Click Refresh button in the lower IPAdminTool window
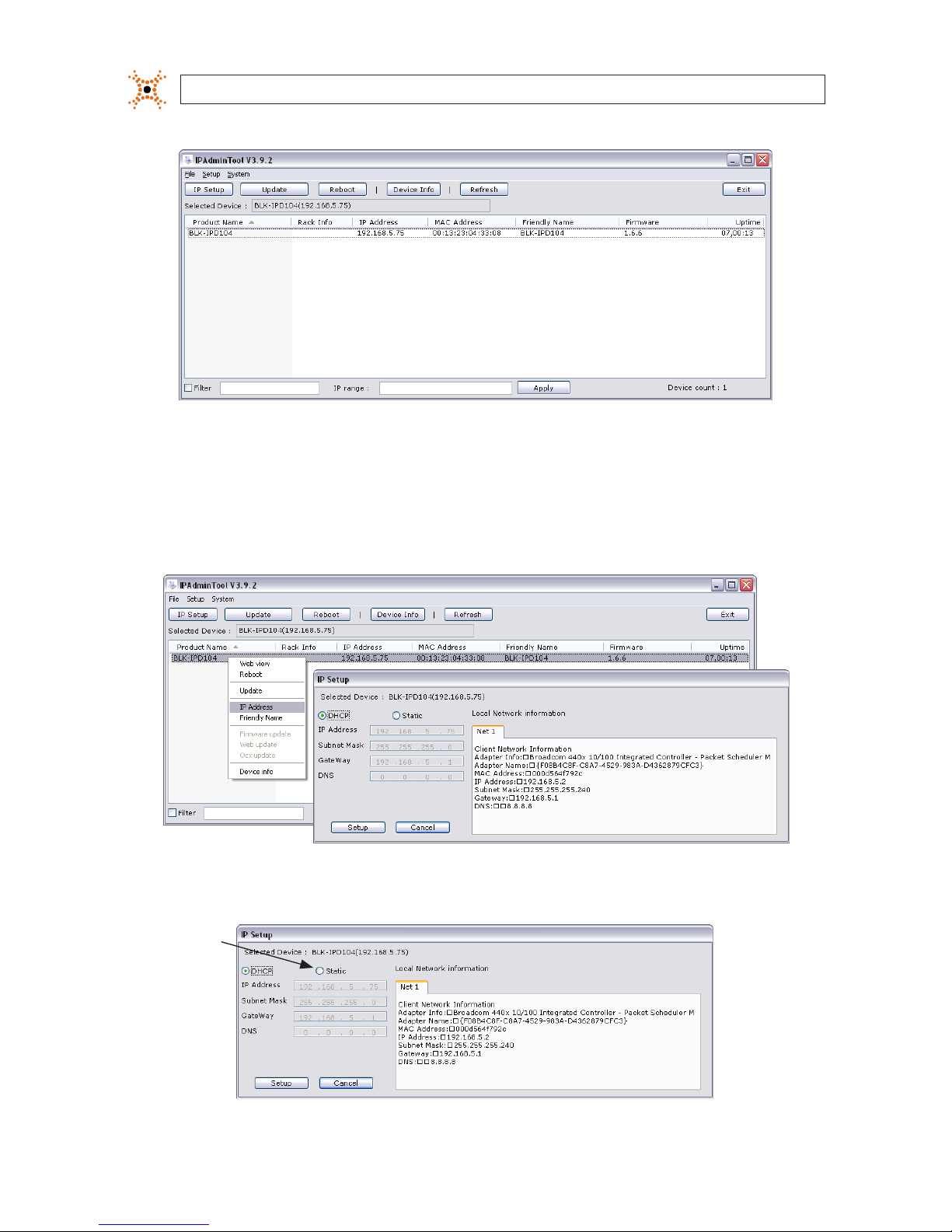This screenshot has height=1232, width=952. (468, 615)
